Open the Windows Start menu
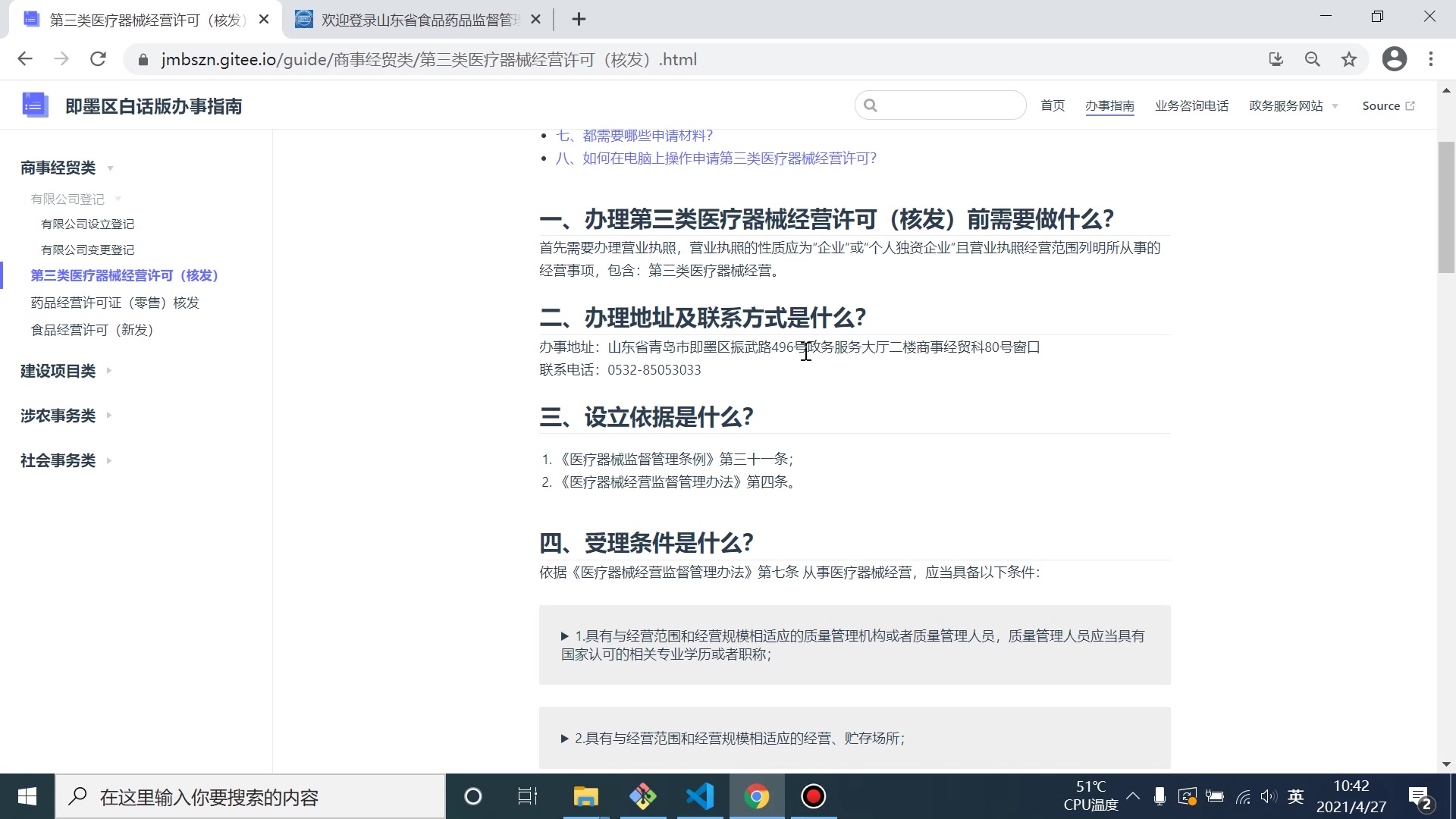 click(27, 797)
